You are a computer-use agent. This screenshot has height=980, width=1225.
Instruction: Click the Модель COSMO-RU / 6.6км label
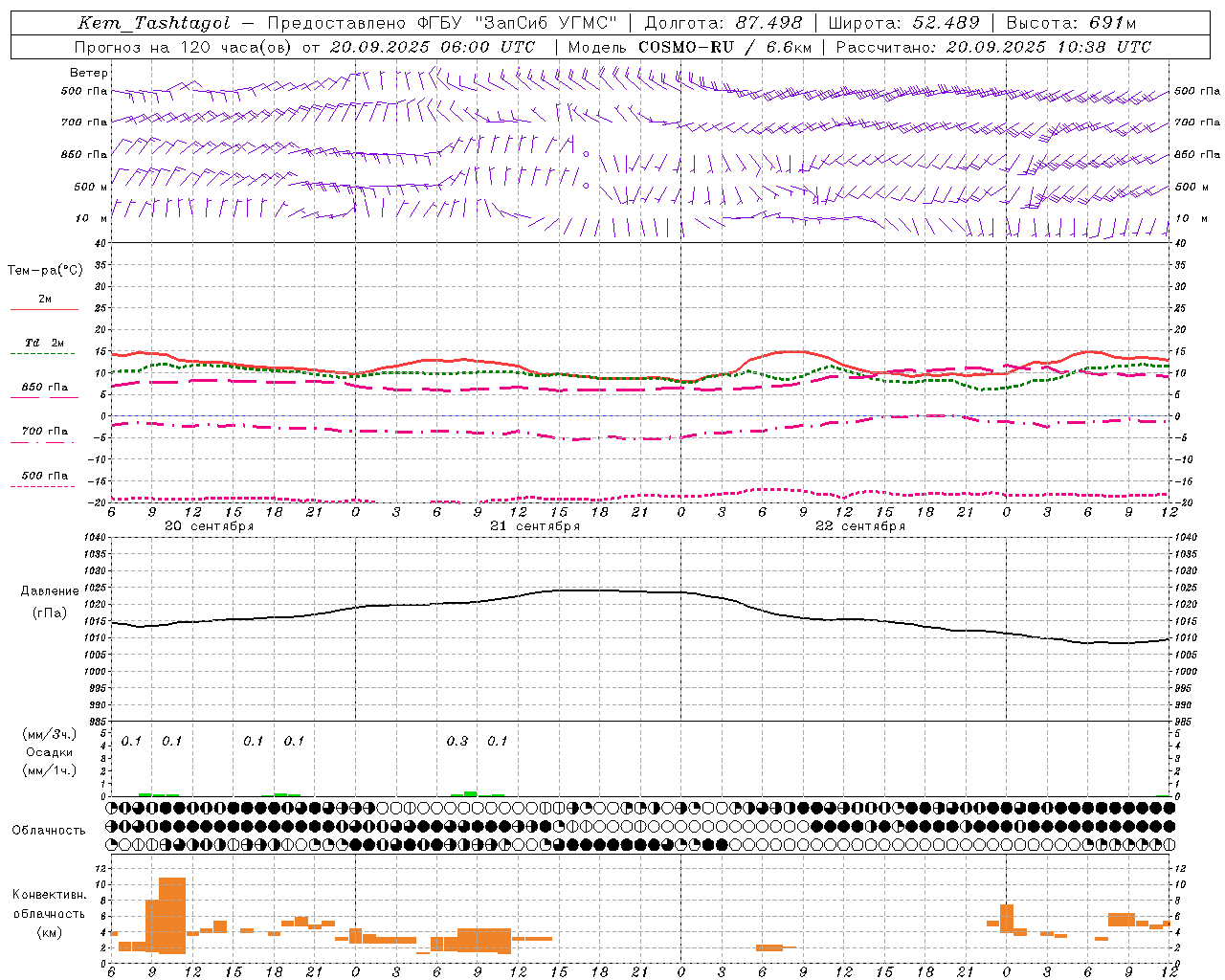pyautogui.click(x=690, y=47)
